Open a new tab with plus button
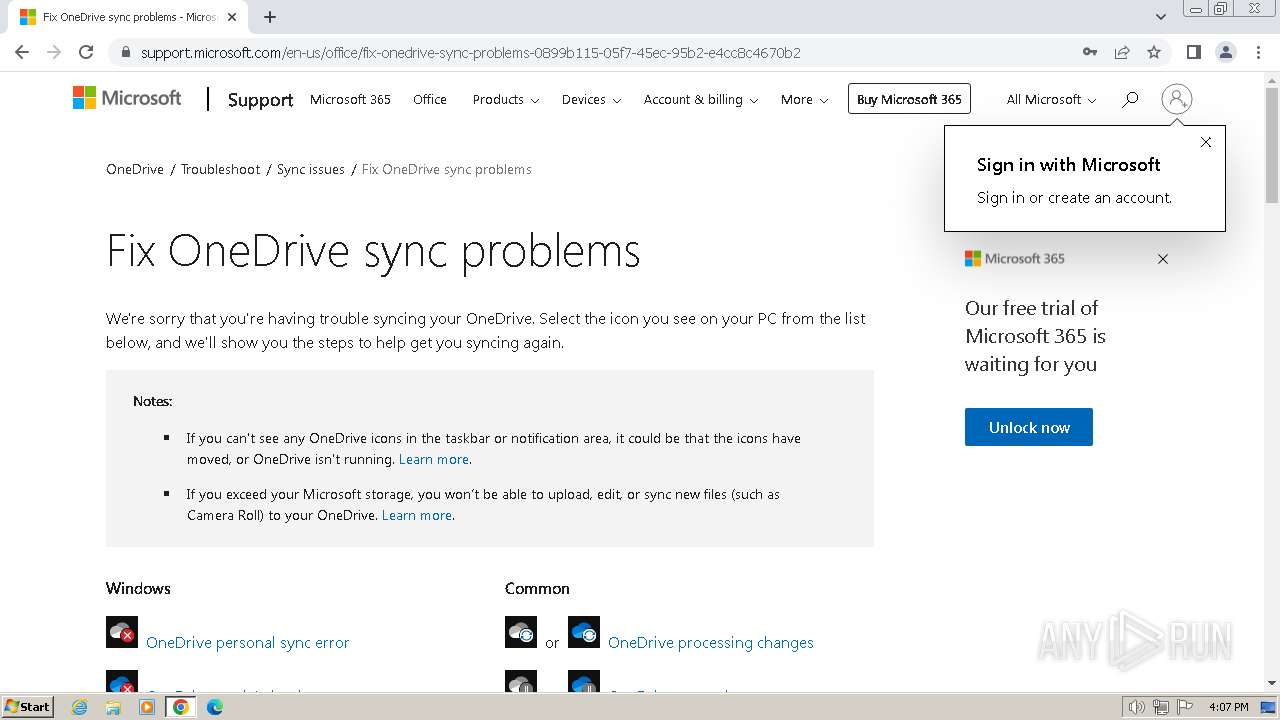 coord(270,17)
